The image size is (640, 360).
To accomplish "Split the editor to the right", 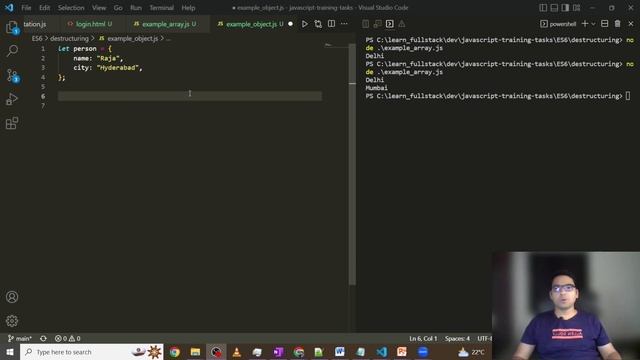I will pos(331,24).
